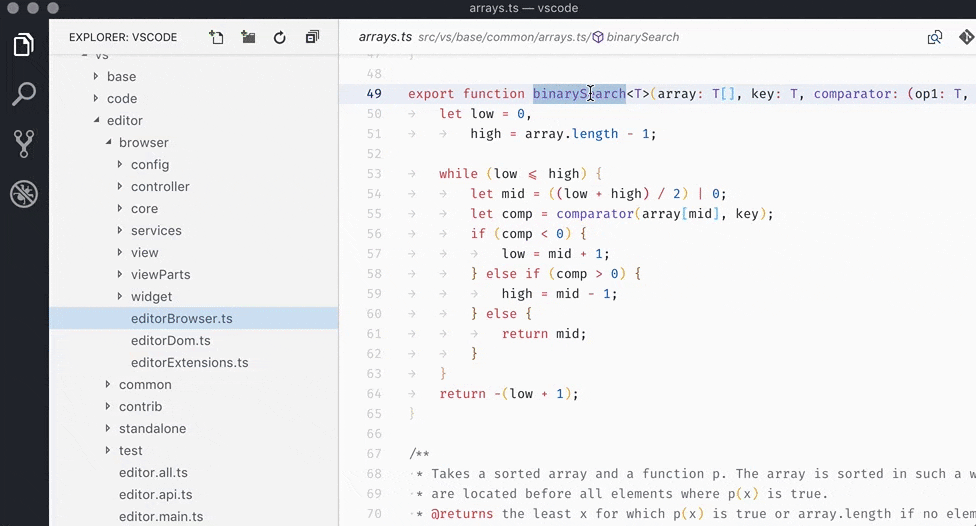Image resolution: width=976 pixels, height=526 pixels.
Task: Collapse all folders in Explorer
Action: pyautogui.click(x=312, y=37)
